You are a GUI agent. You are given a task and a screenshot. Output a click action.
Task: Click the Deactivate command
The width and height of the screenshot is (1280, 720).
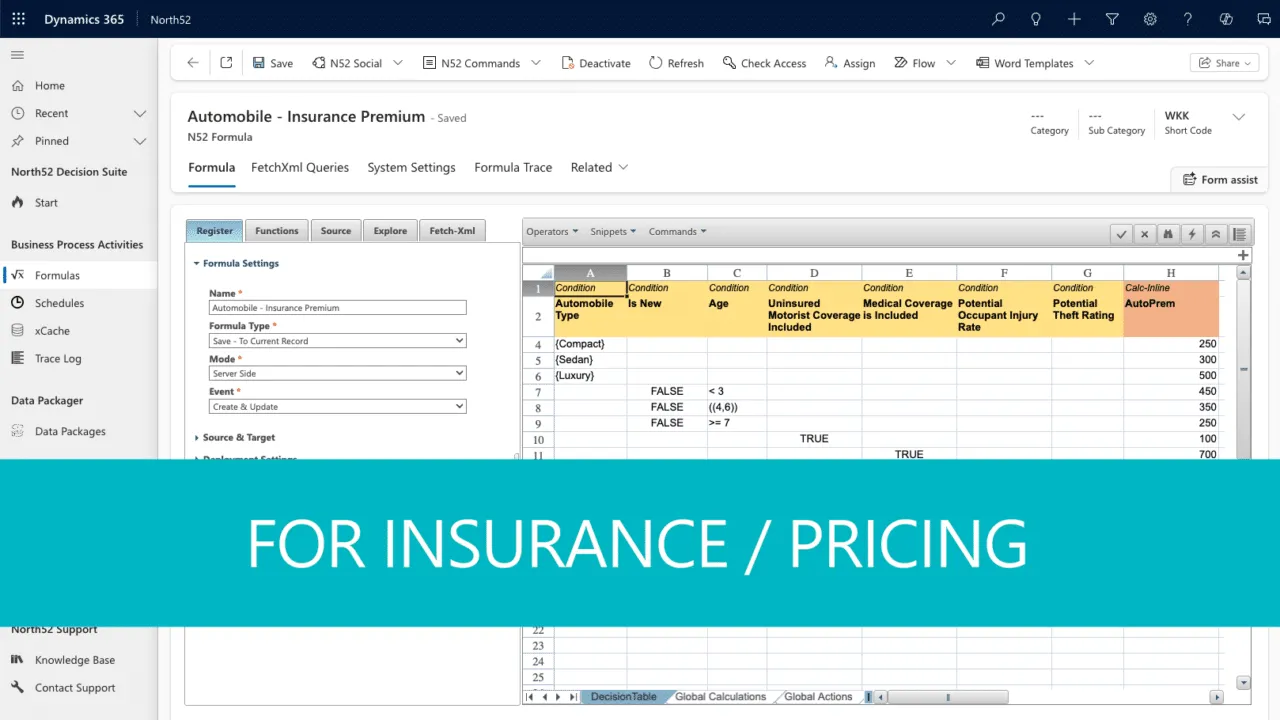click(x=595, y=63)
